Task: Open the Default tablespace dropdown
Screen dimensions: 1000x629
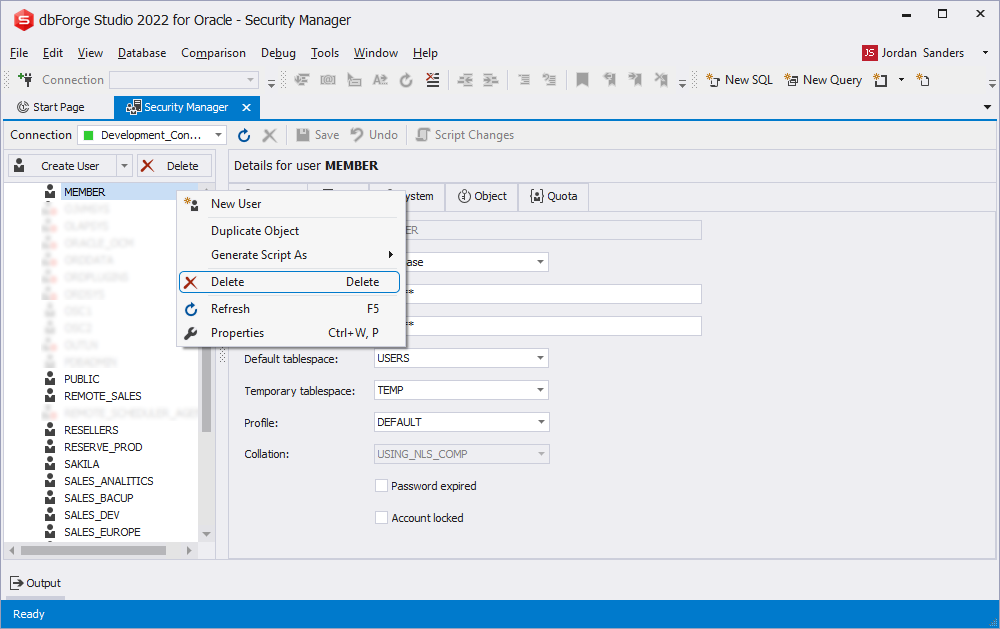Action: [540, 359]
